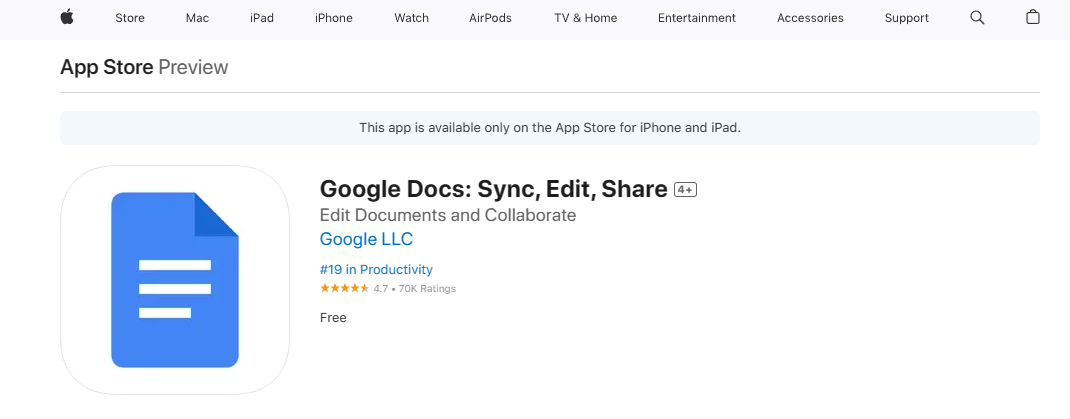This screenshot has width=1070, height=419.
Task: Click the Apple logo icon
Action: (x=67, y=17)
